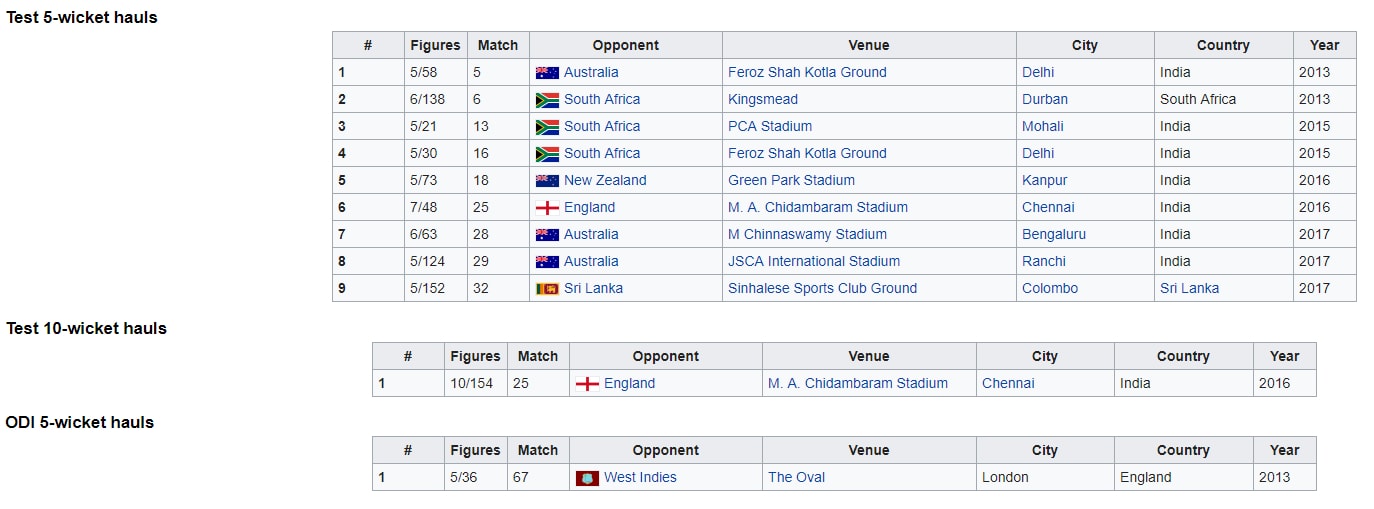Click the West Indies flag icon

tap(587, 478)
